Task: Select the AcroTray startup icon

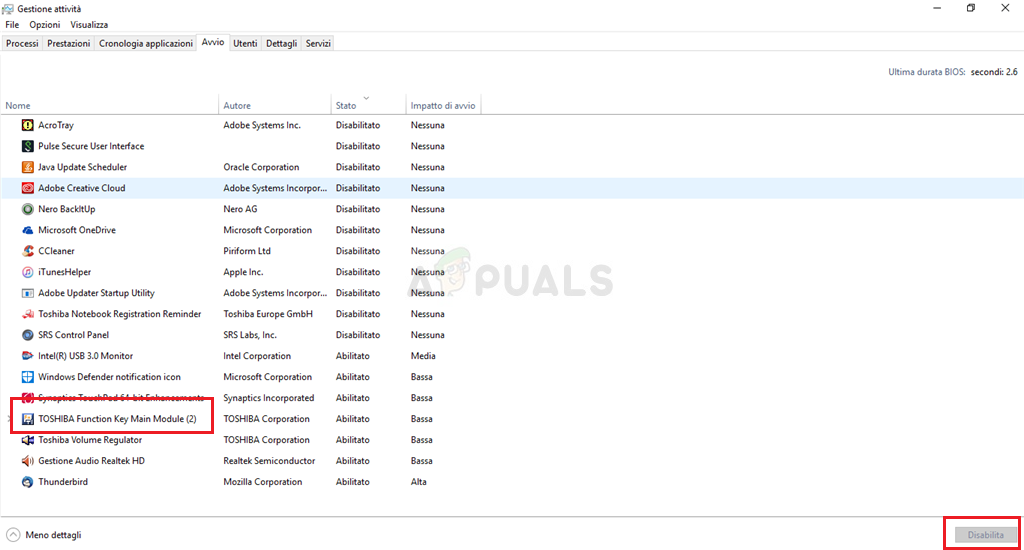Action: (27, 125)
